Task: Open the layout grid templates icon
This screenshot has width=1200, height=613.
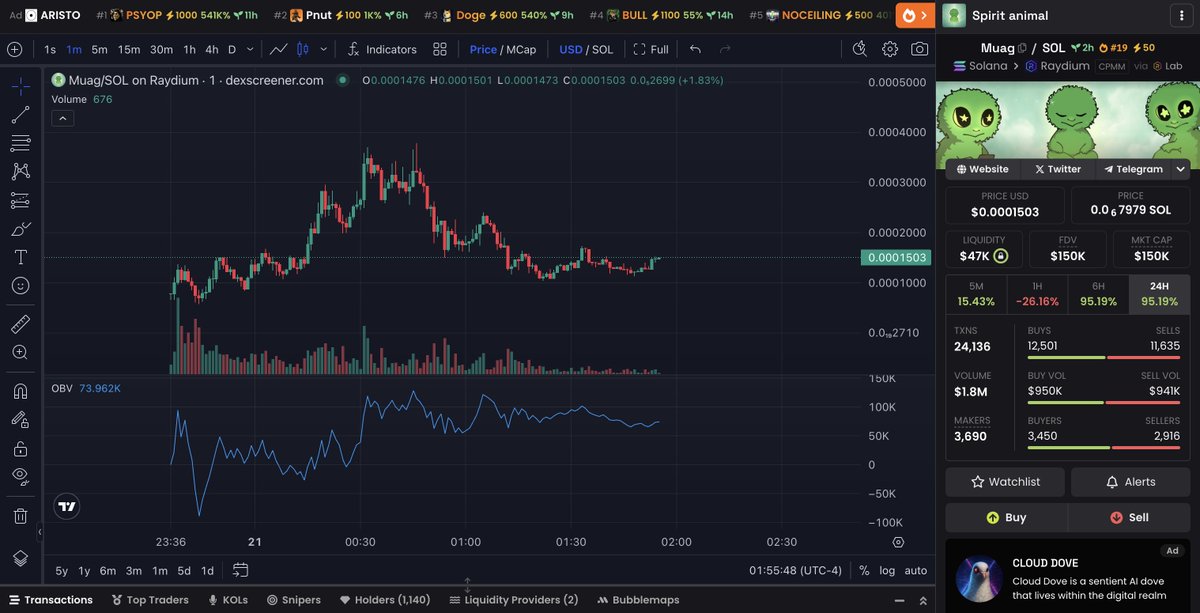Action: [439, 49]
